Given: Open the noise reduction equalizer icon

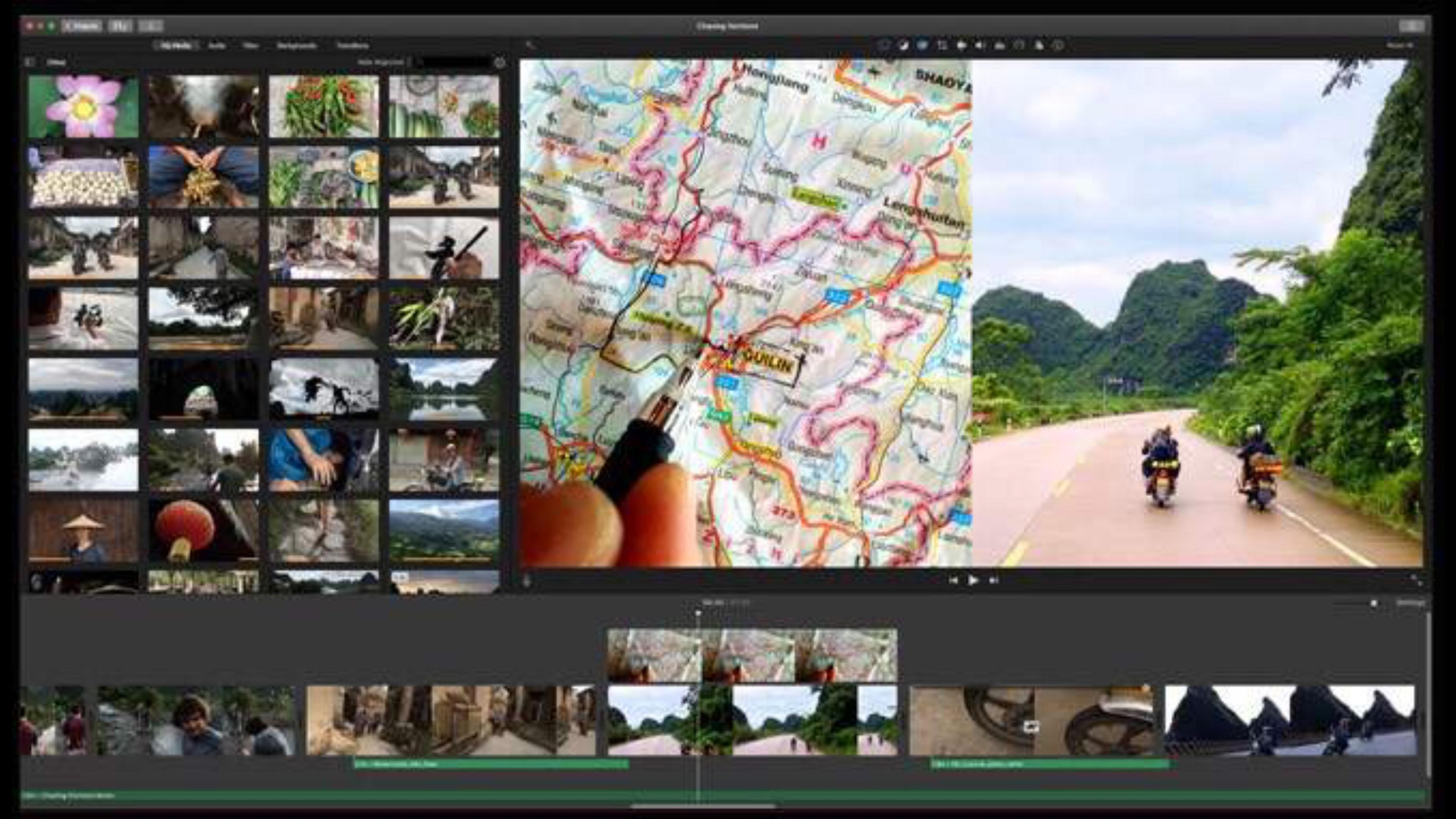Looking at the screenshot, I should pos(1000,45).
